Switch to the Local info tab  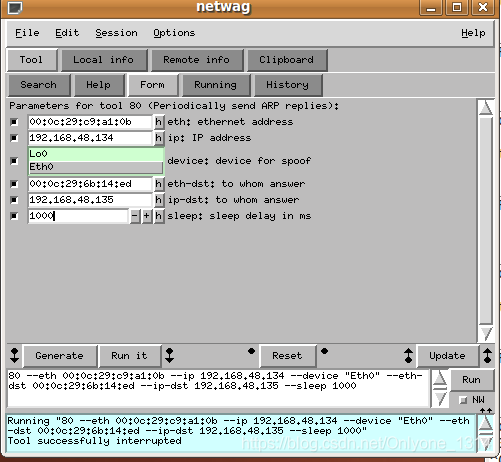(104, 60)
